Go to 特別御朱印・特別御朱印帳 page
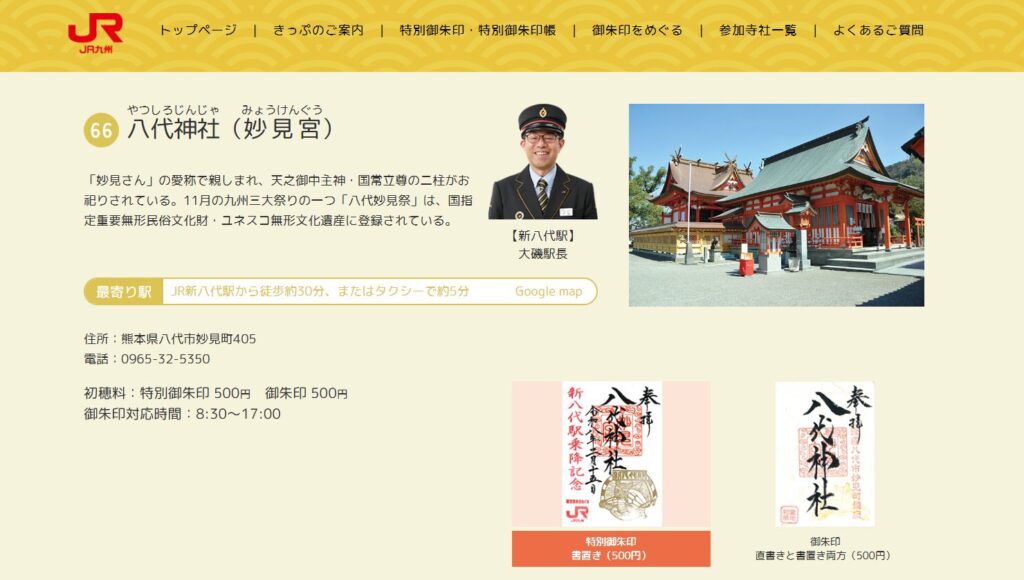 tap(477, 30)
